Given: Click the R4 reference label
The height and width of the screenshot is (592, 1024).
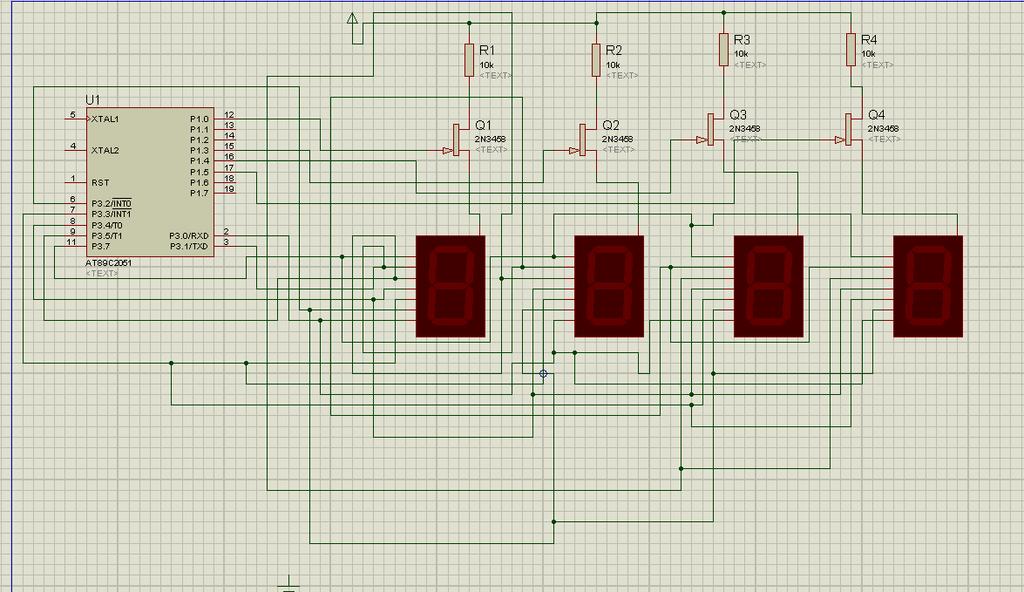Looking at the screenshot, I should pyautogui.click(x=869, y=40).
